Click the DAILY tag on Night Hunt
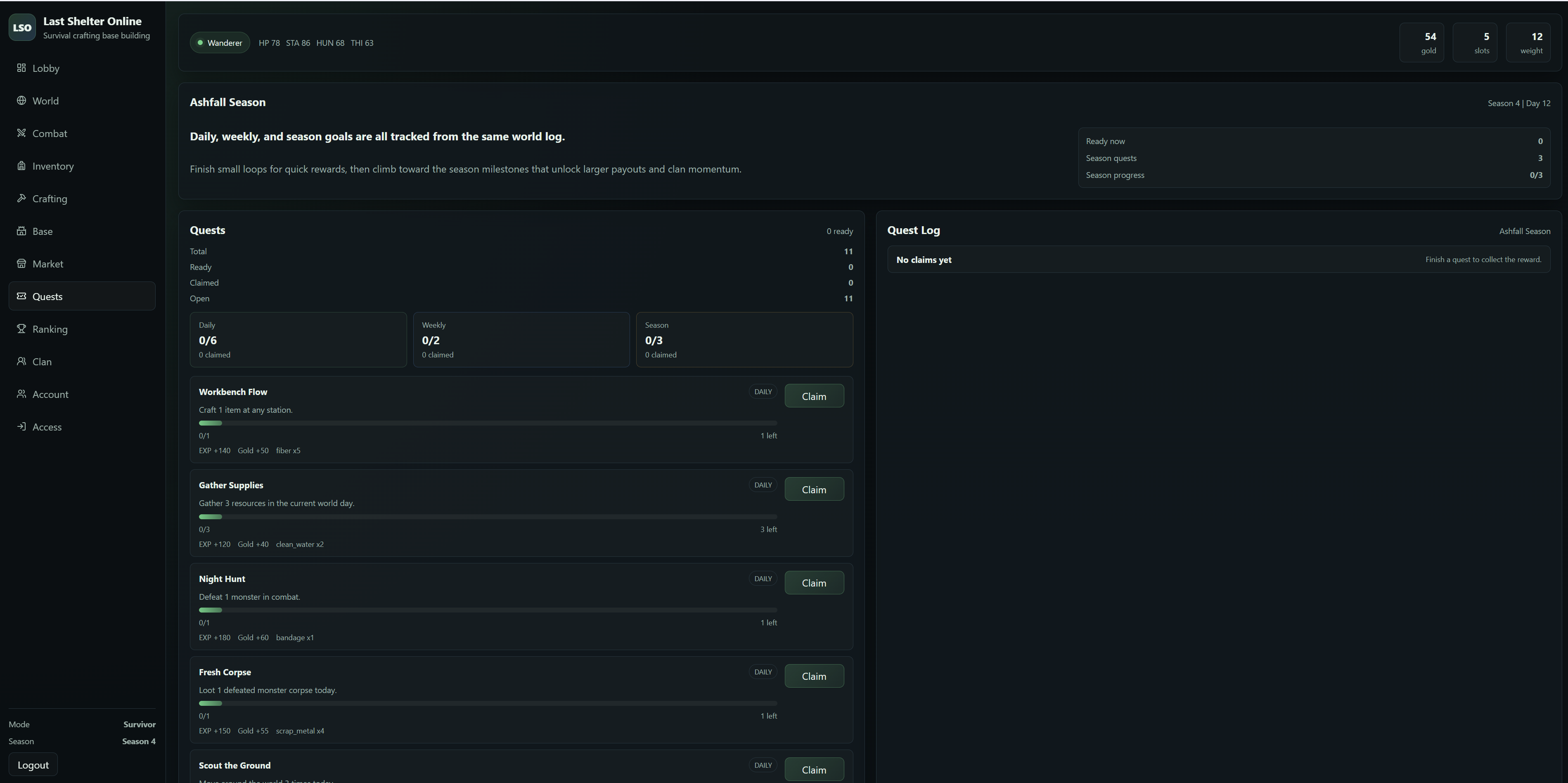Image resolution: width=1568 pixels, height=783 pixels. pyautogui.click(x=763, y=579)
